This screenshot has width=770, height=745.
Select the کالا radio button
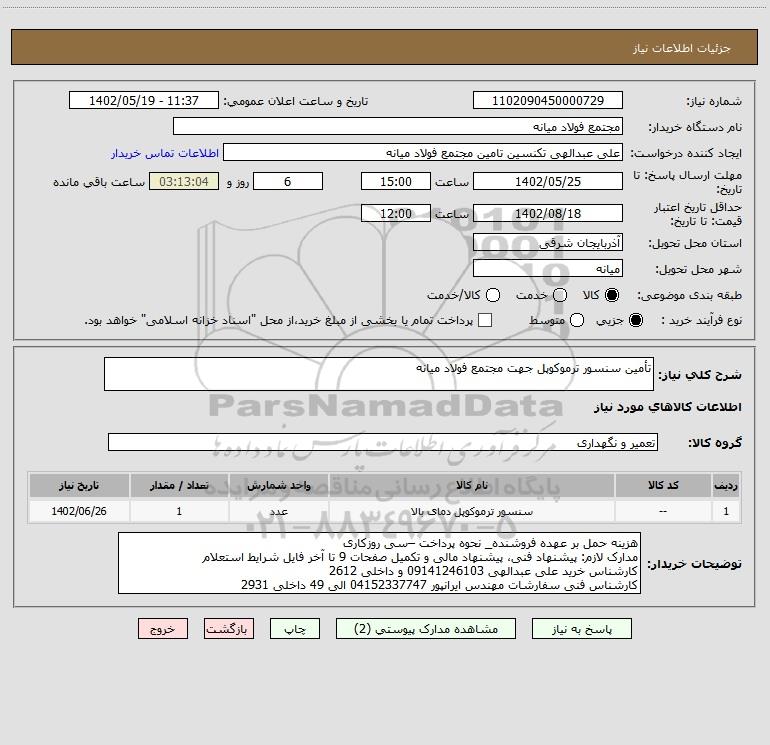[x=612, y=295]
